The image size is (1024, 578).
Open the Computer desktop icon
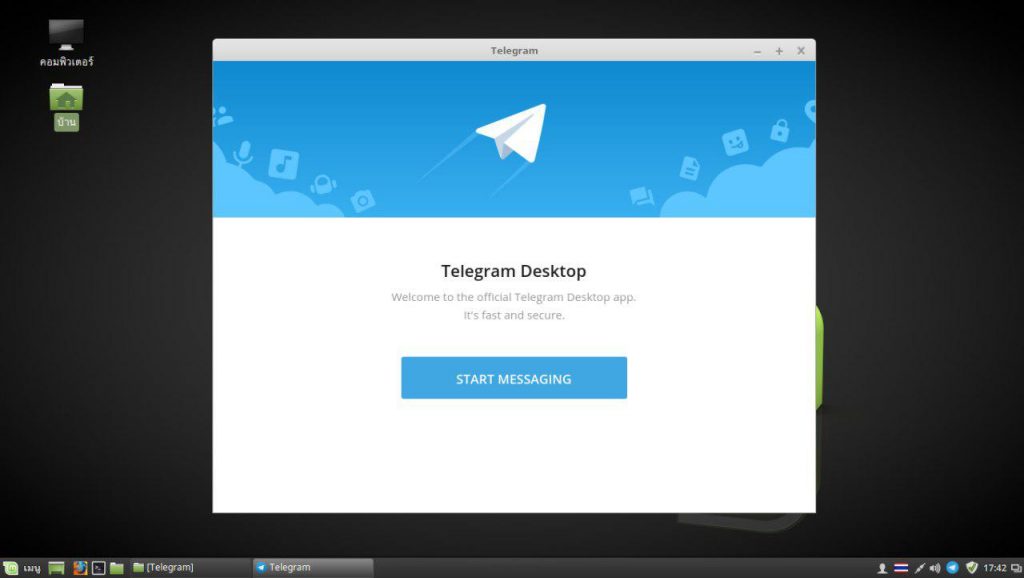point(66,43)
